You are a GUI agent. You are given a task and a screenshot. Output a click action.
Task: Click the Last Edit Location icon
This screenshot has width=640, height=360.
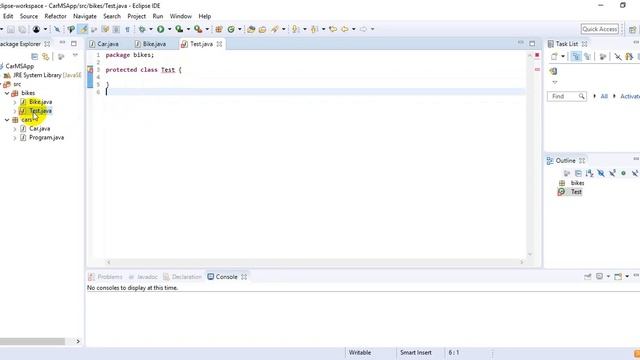(333, 29)
